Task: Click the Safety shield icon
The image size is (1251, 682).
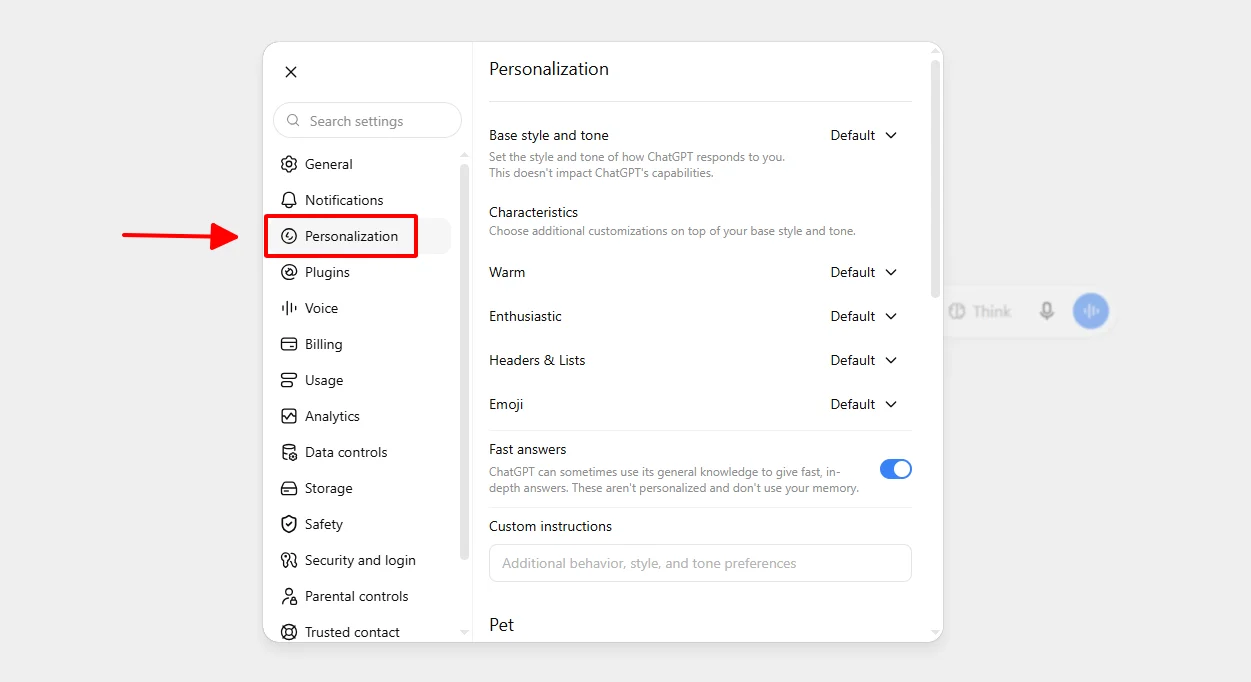Action: pos(289,524)
